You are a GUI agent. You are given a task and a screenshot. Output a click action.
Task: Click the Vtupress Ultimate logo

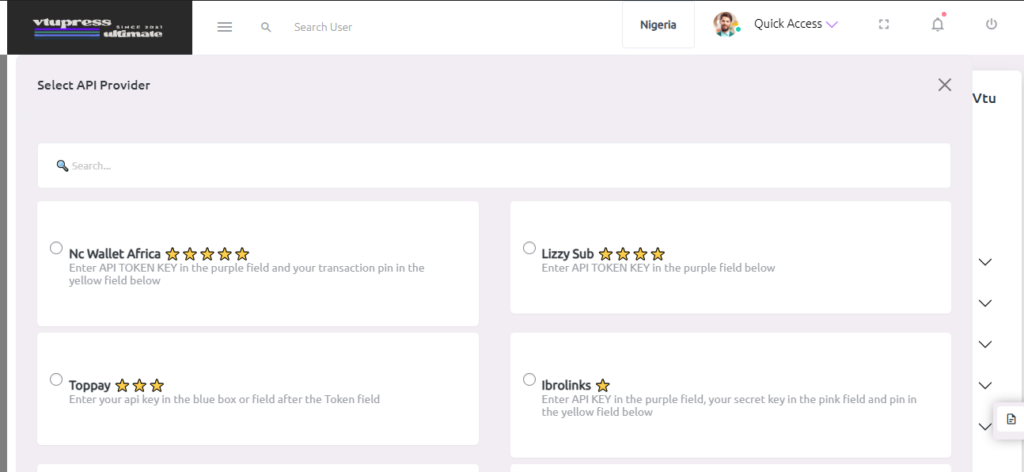97,27
